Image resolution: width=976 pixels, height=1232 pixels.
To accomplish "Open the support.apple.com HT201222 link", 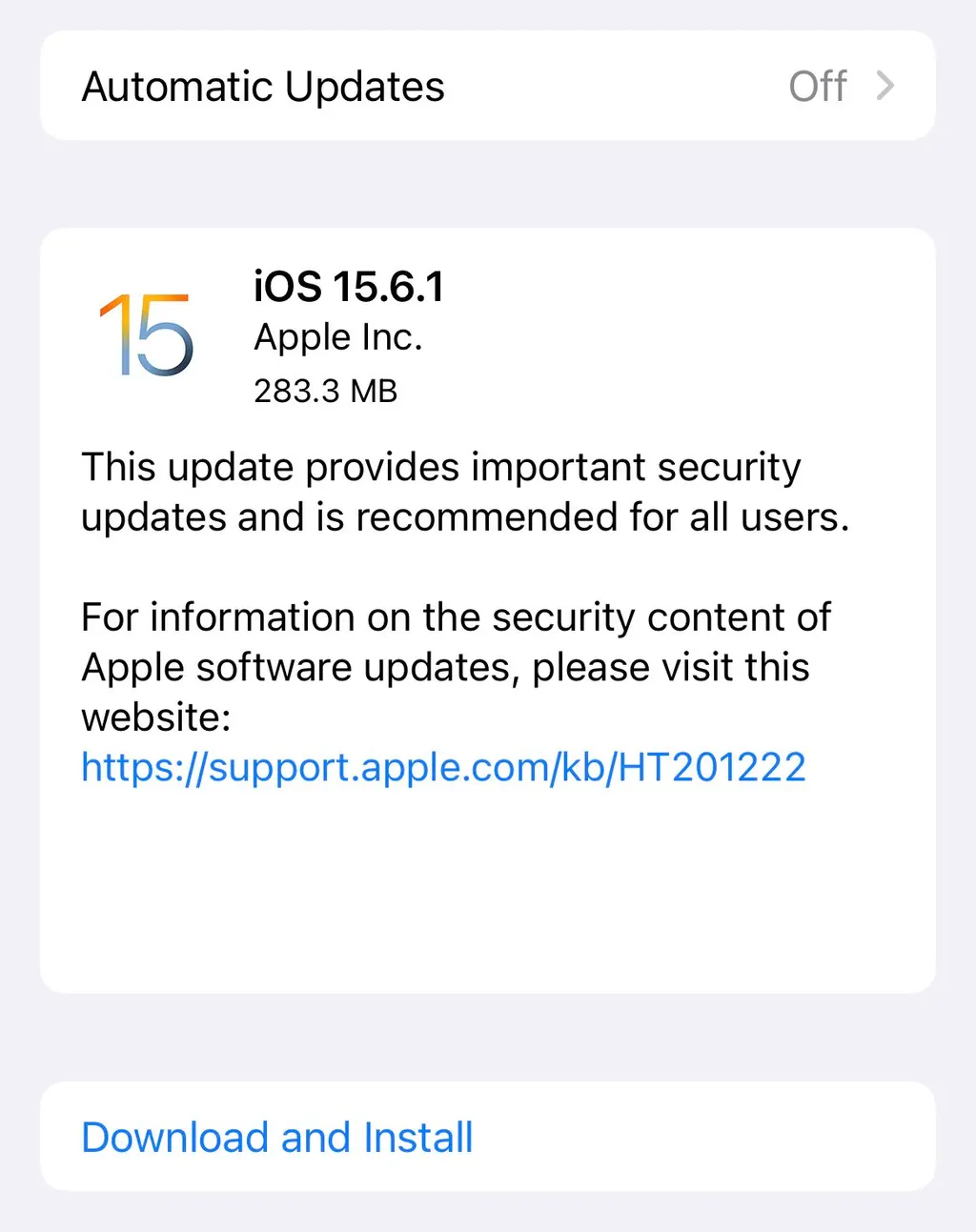I will pos(444,767).
